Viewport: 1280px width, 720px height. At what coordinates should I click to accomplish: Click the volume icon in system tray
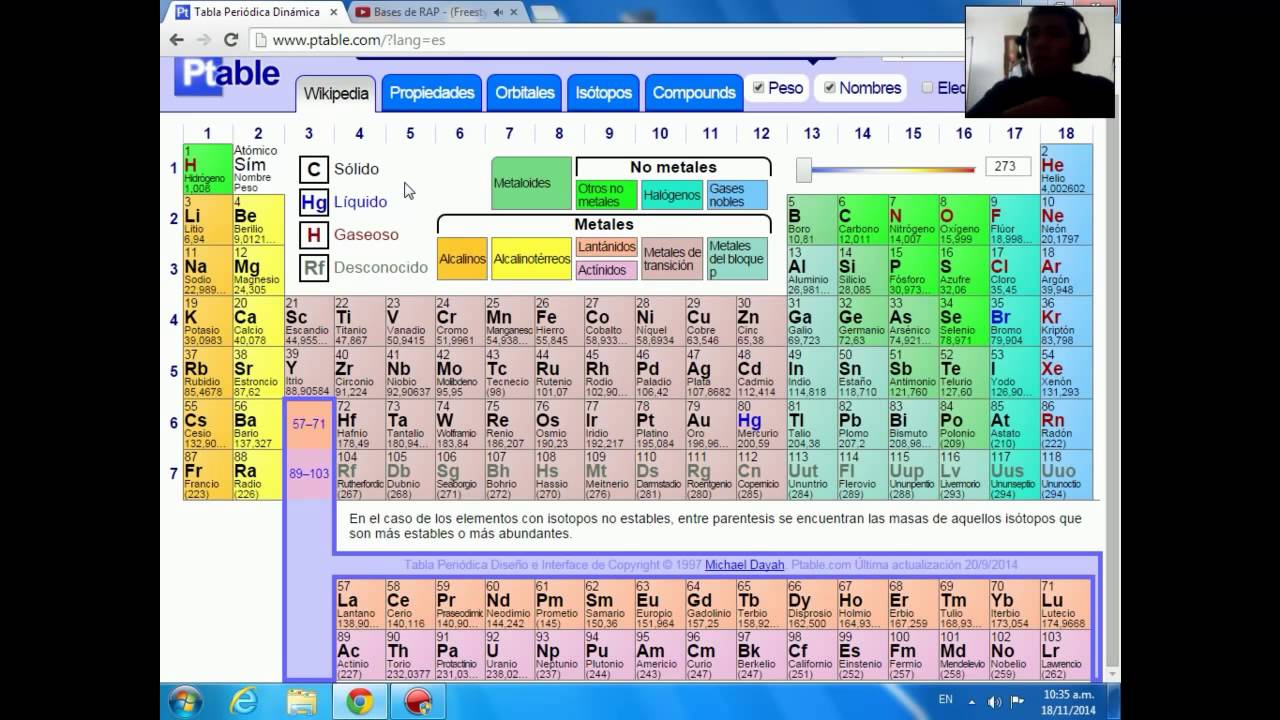pos(994,701)
